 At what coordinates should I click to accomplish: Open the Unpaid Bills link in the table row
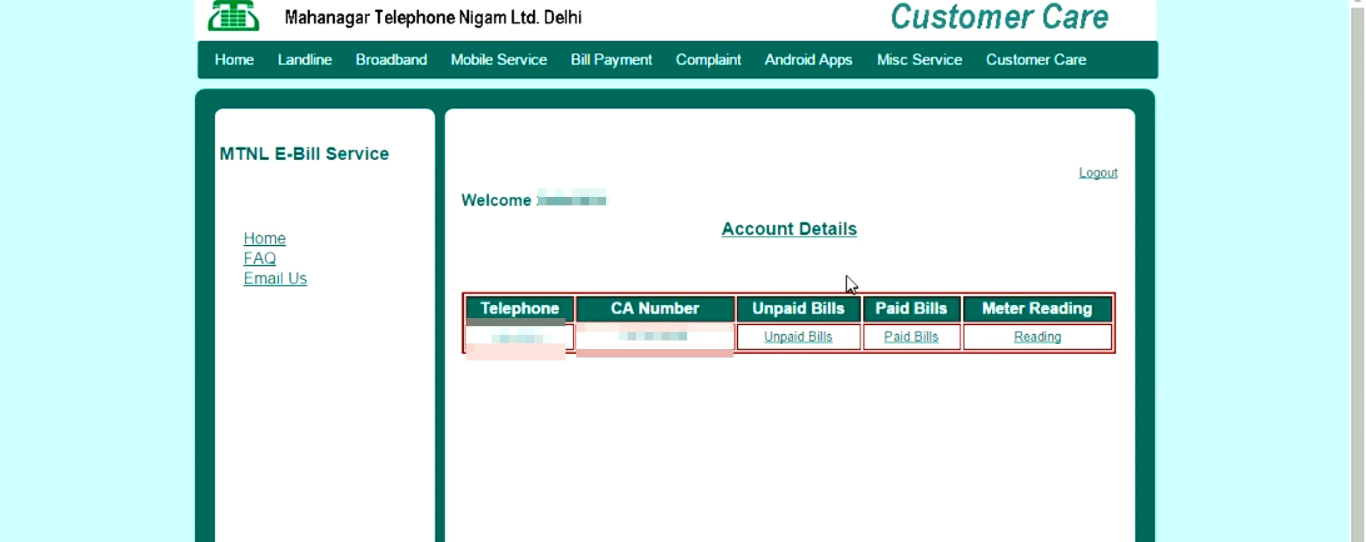coord(798,337)
